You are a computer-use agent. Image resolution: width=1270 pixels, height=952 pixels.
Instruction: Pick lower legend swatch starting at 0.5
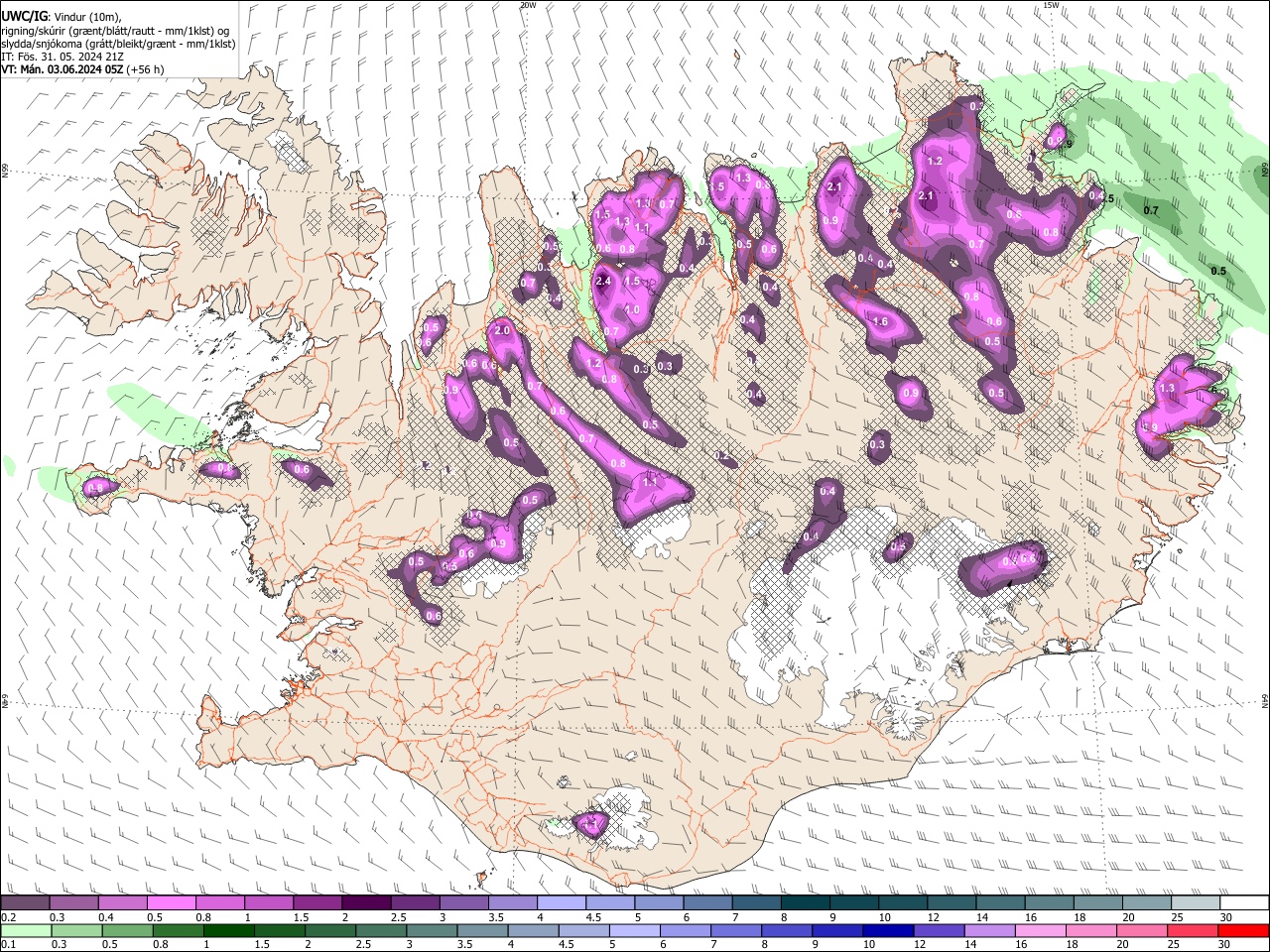point(127,930)
